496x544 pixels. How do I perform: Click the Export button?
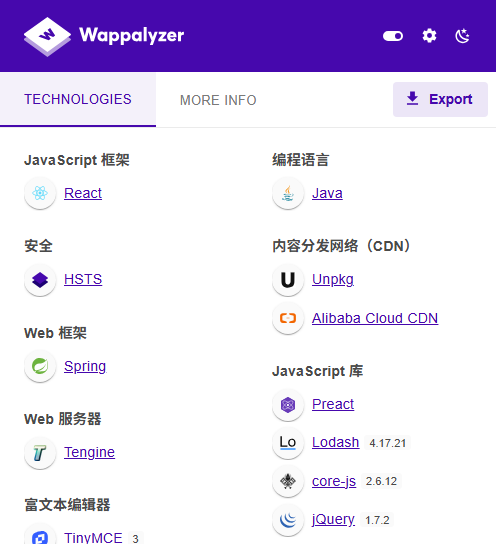[x=440, y=99]
